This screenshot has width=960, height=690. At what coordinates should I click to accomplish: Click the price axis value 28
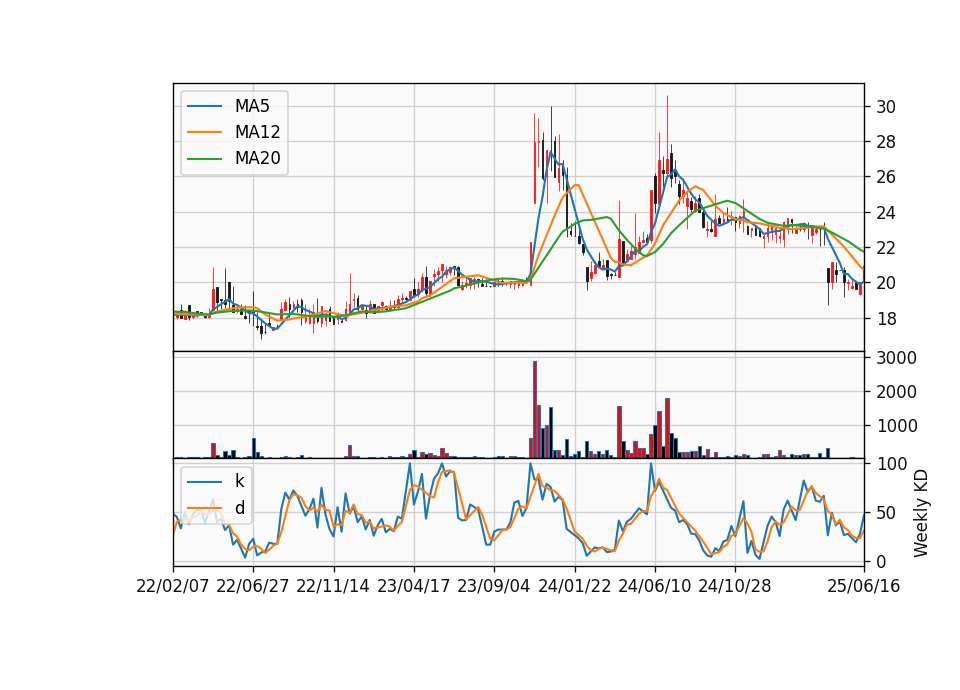click(x=886, y=142)
